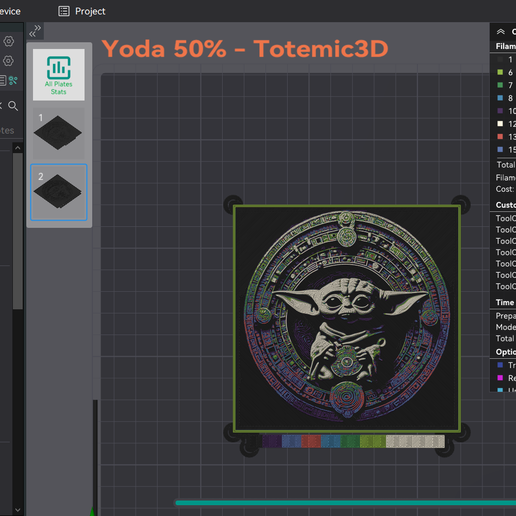The image size is (516, 516).
Task: Click the magnifier search icon
Action: tap(13, 106)
